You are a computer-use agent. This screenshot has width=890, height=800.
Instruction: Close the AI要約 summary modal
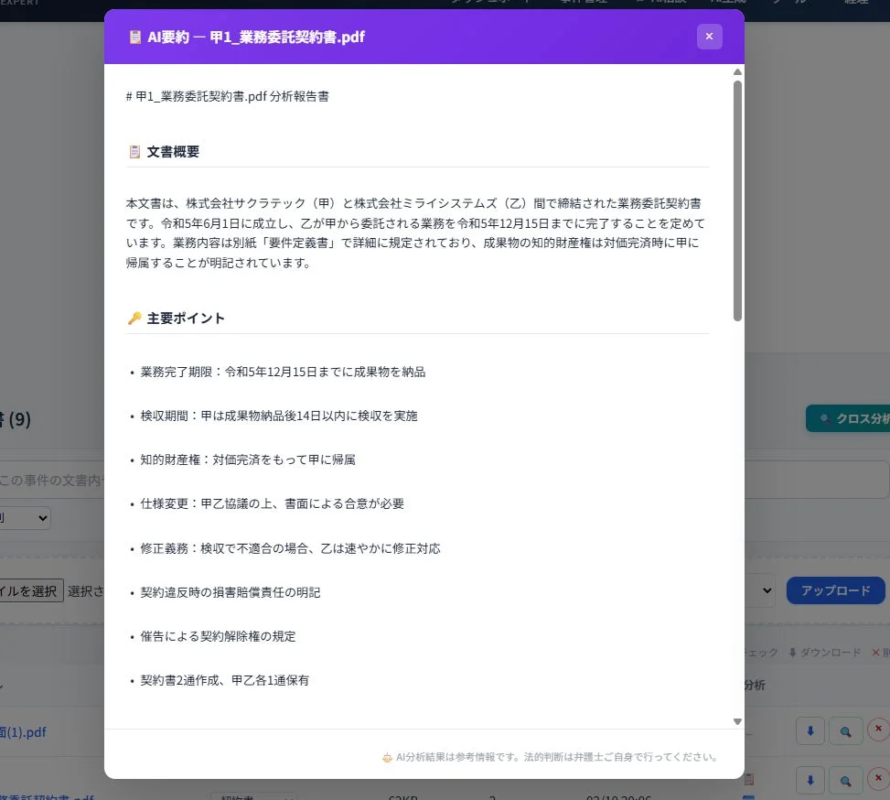pyautogui.click(x=709, y=36)
